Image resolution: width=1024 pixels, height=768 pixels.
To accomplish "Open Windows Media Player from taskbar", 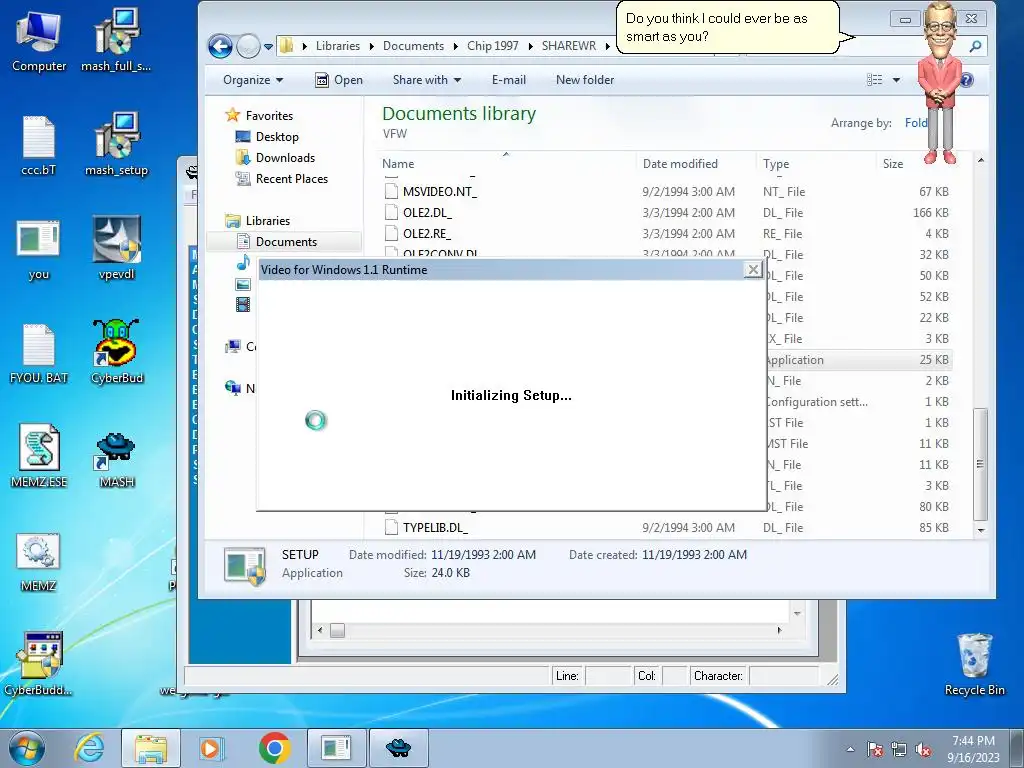I will [211, 748].
